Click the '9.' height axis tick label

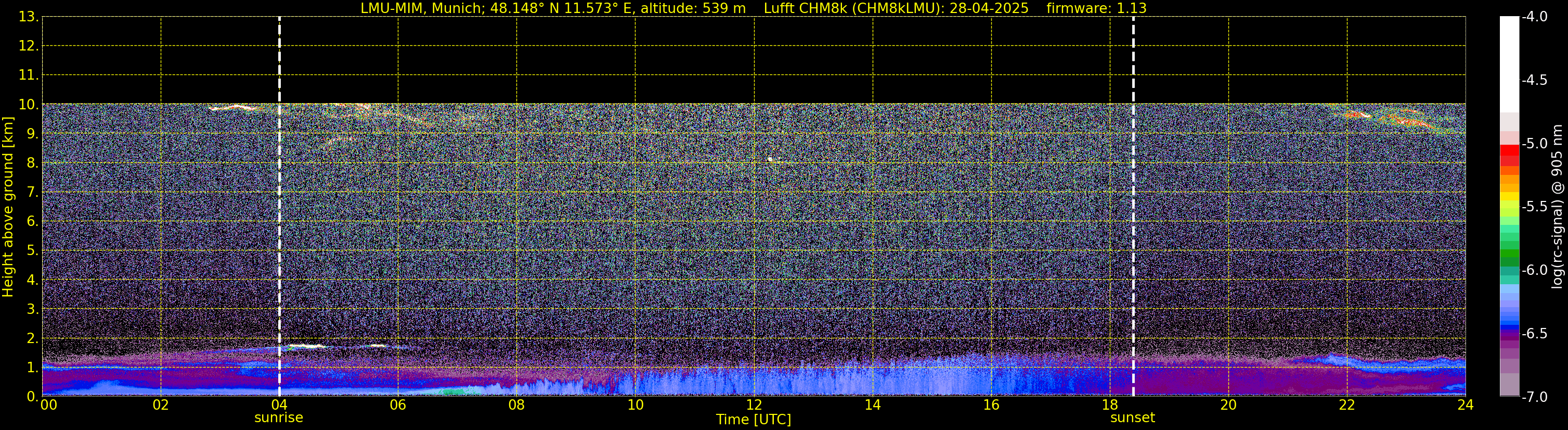point(33,133)
